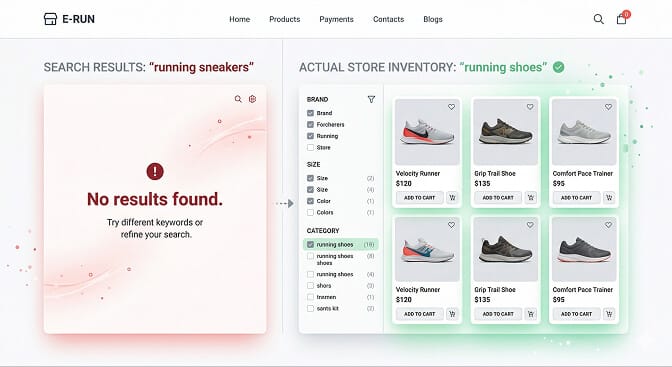Favorite the upper Grip Trail Shoe heart
Screen dimensions: 672x367
coord(530,107)
